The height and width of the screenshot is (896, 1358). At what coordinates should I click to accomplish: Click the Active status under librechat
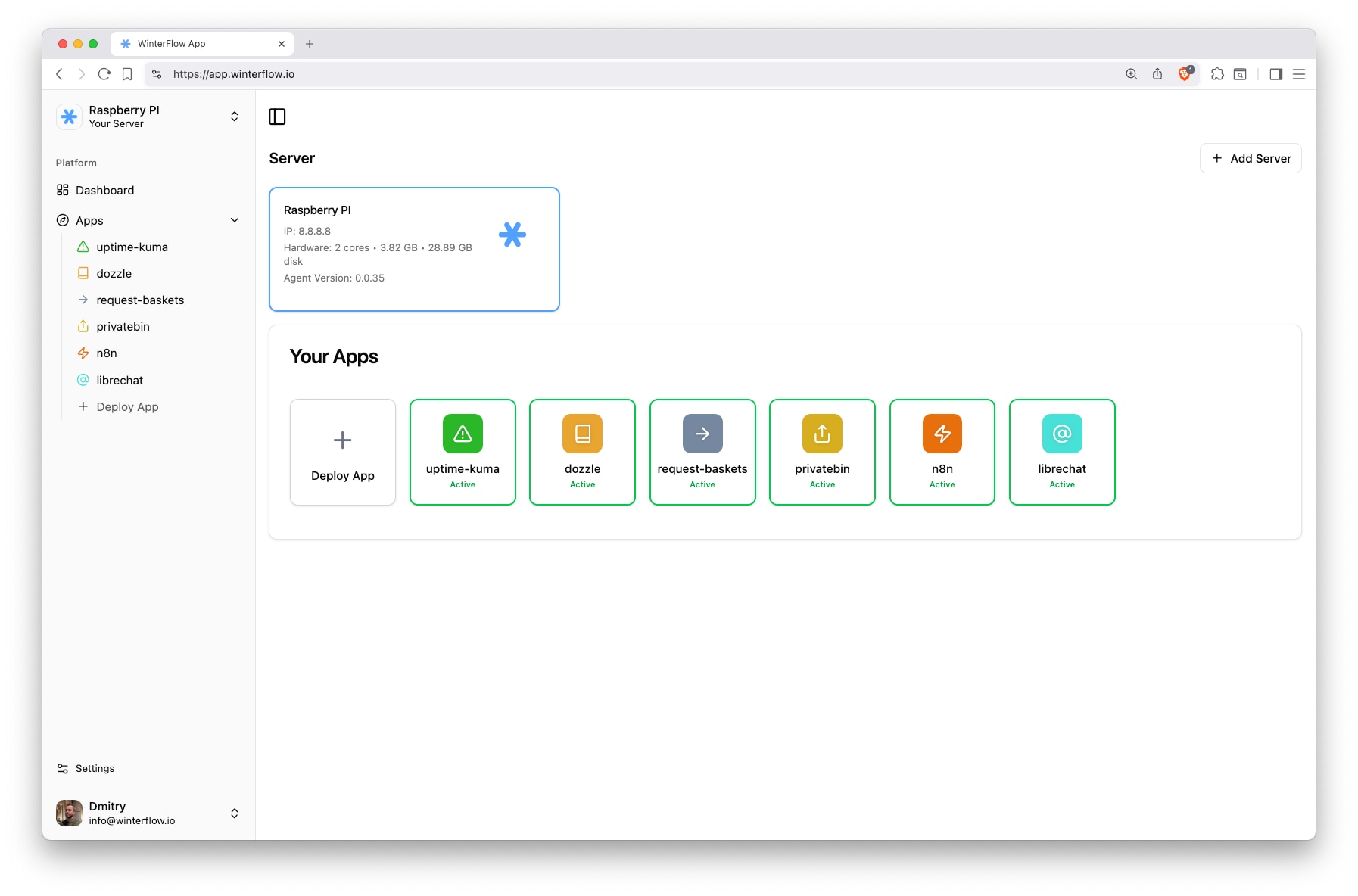[x=1062, y=484]
